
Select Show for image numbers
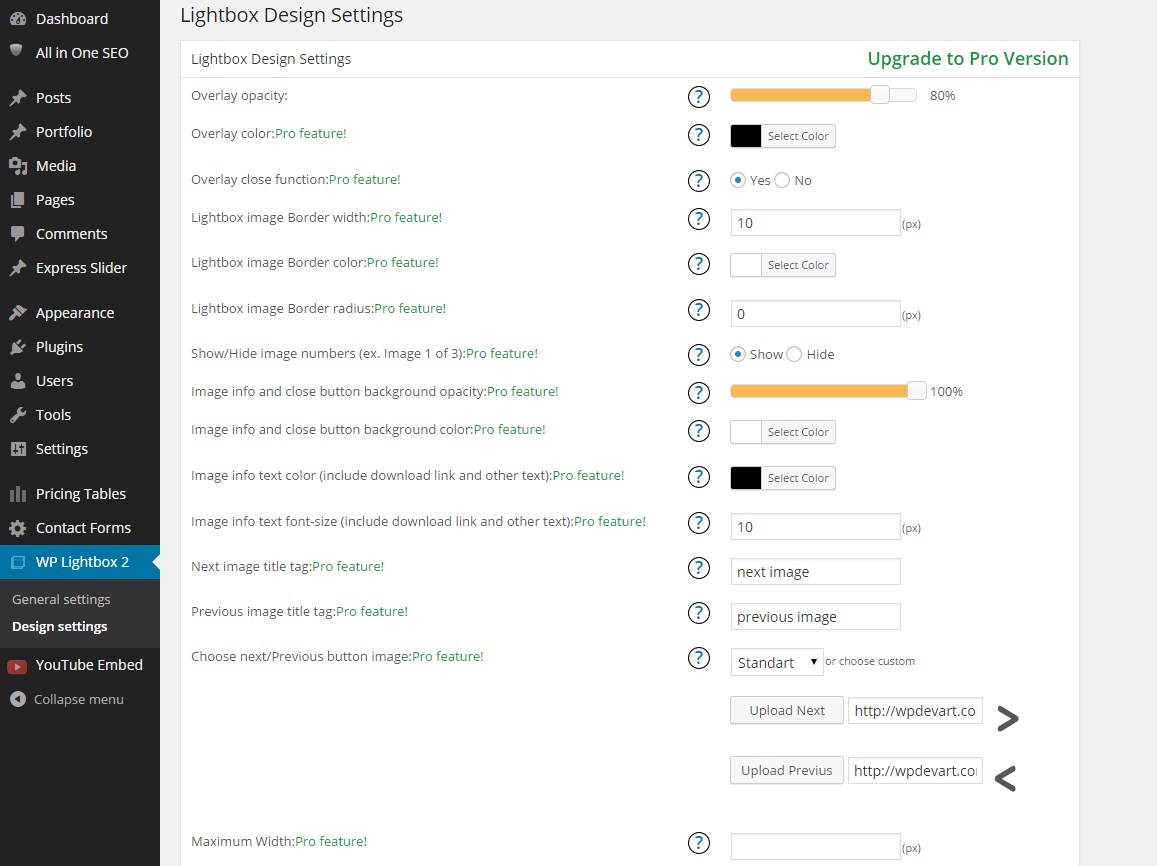[x=737, y=354]
